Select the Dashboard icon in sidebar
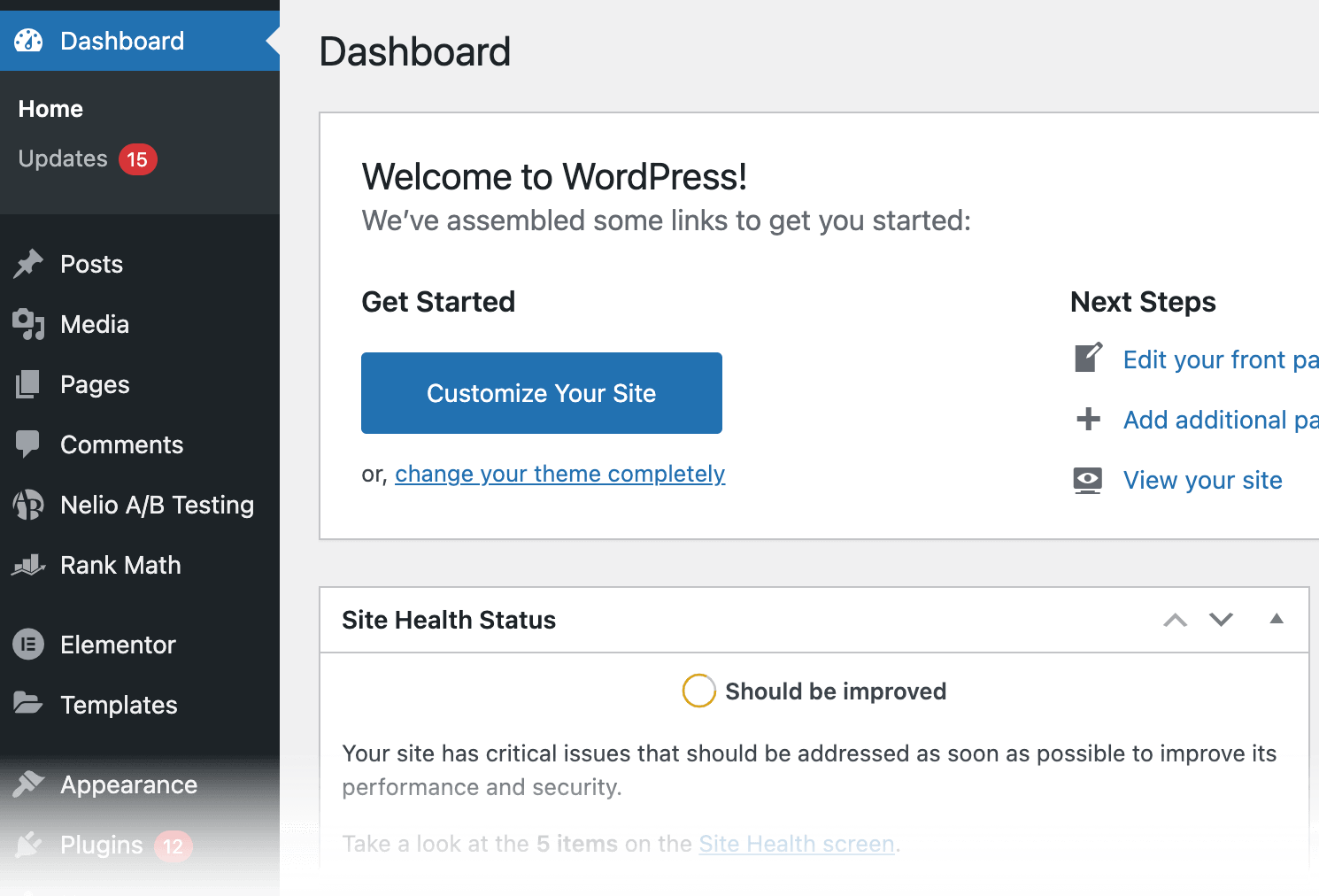The height and width of the screenshot is (896, 1319). coord(27,40)
